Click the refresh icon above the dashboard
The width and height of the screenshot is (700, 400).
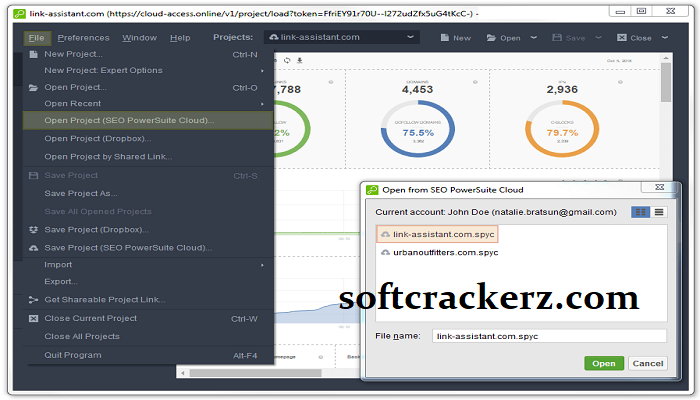click(x=287, y=60)
